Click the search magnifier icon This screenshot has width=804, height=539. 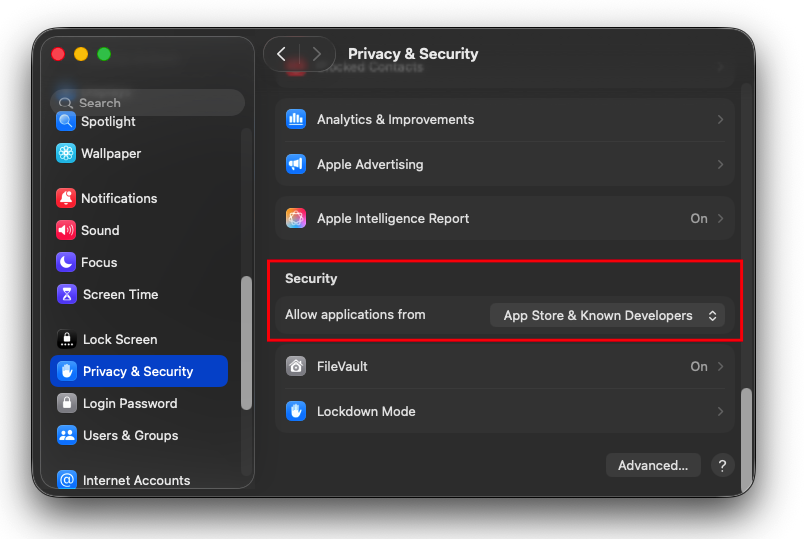click(x=65, y=103)
